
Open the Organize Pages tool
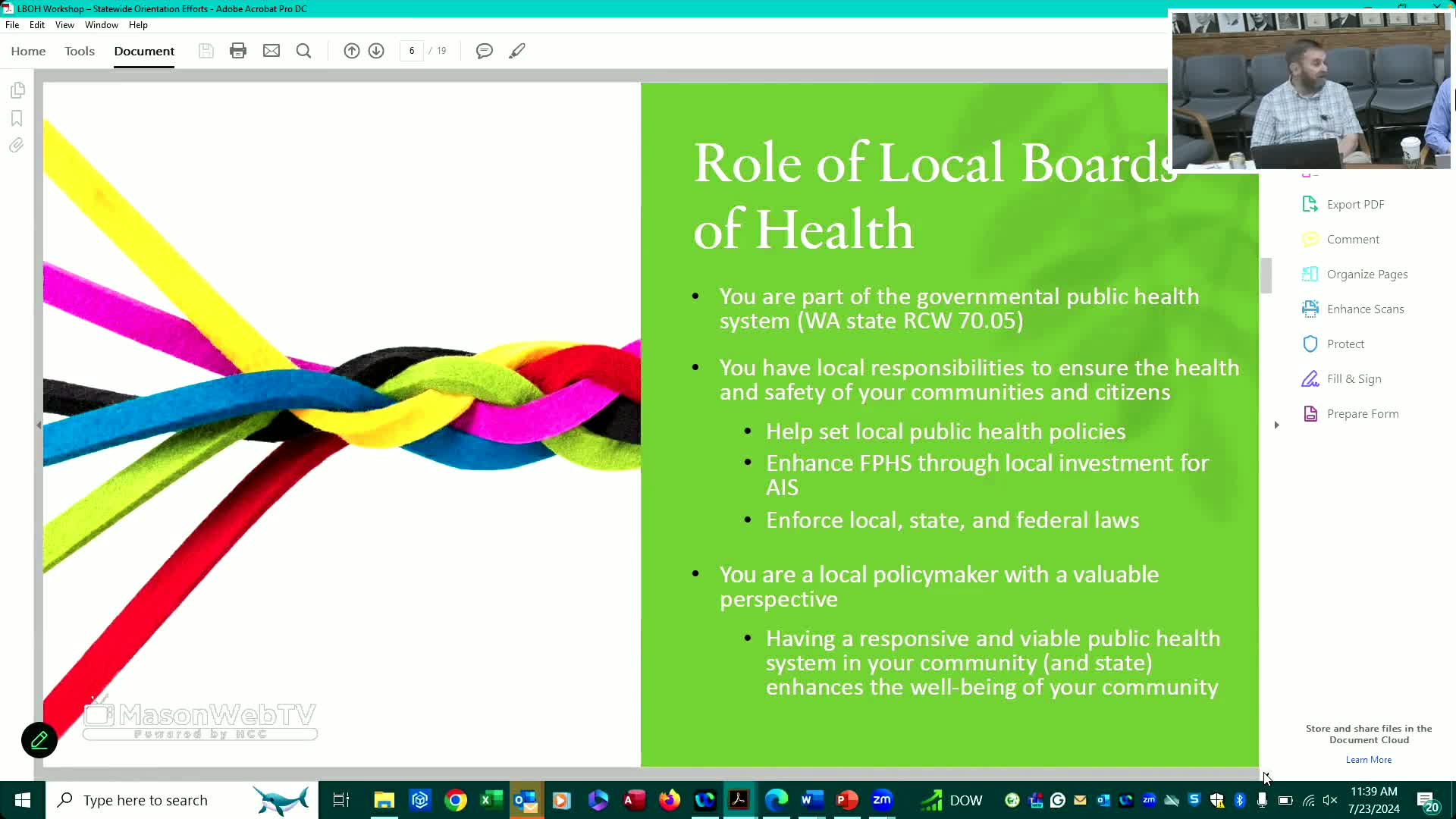pyautogui.click(x=1367, y=274)
